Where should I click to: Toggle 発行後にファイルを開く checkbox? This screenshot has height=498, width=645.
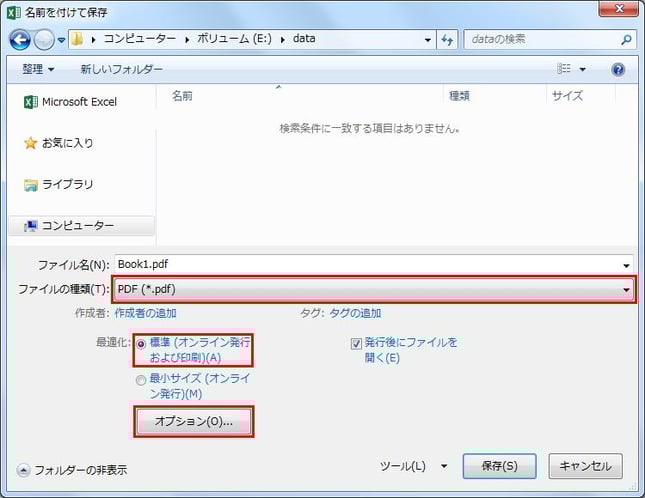tap(356, 343)
